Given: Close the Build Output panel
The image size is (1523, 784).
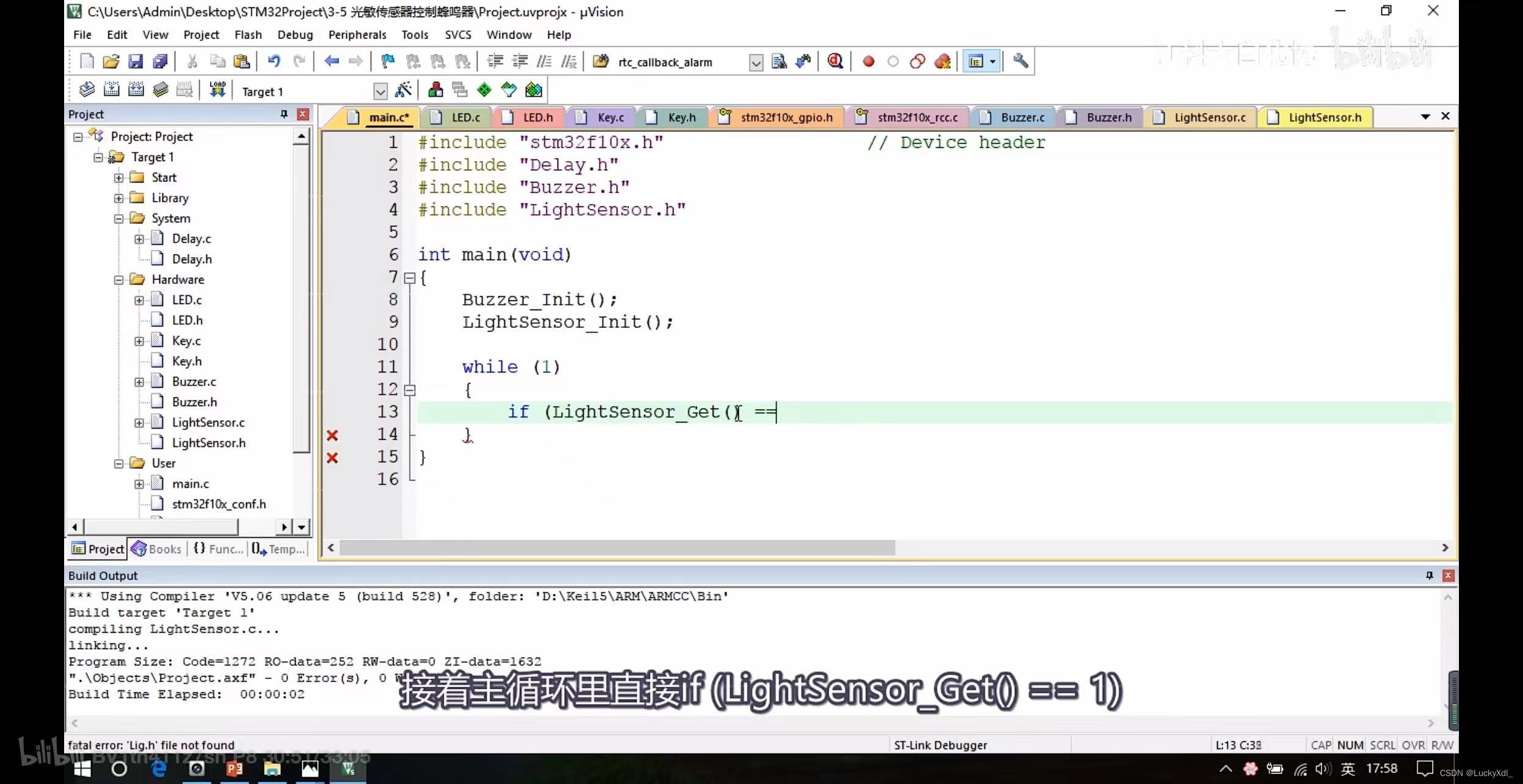Looking at the screenshot, I should [1448, 575].
